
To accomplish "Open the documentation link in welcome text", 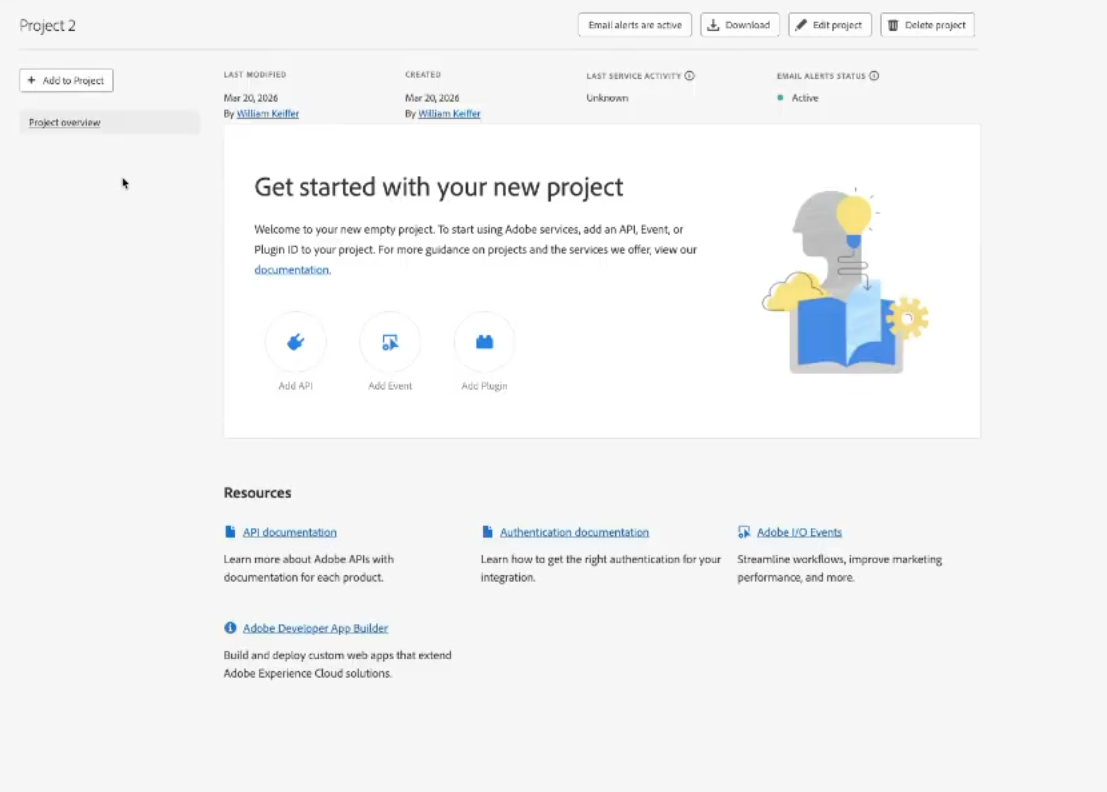I will pyautogui.click(x=292, y=270).
